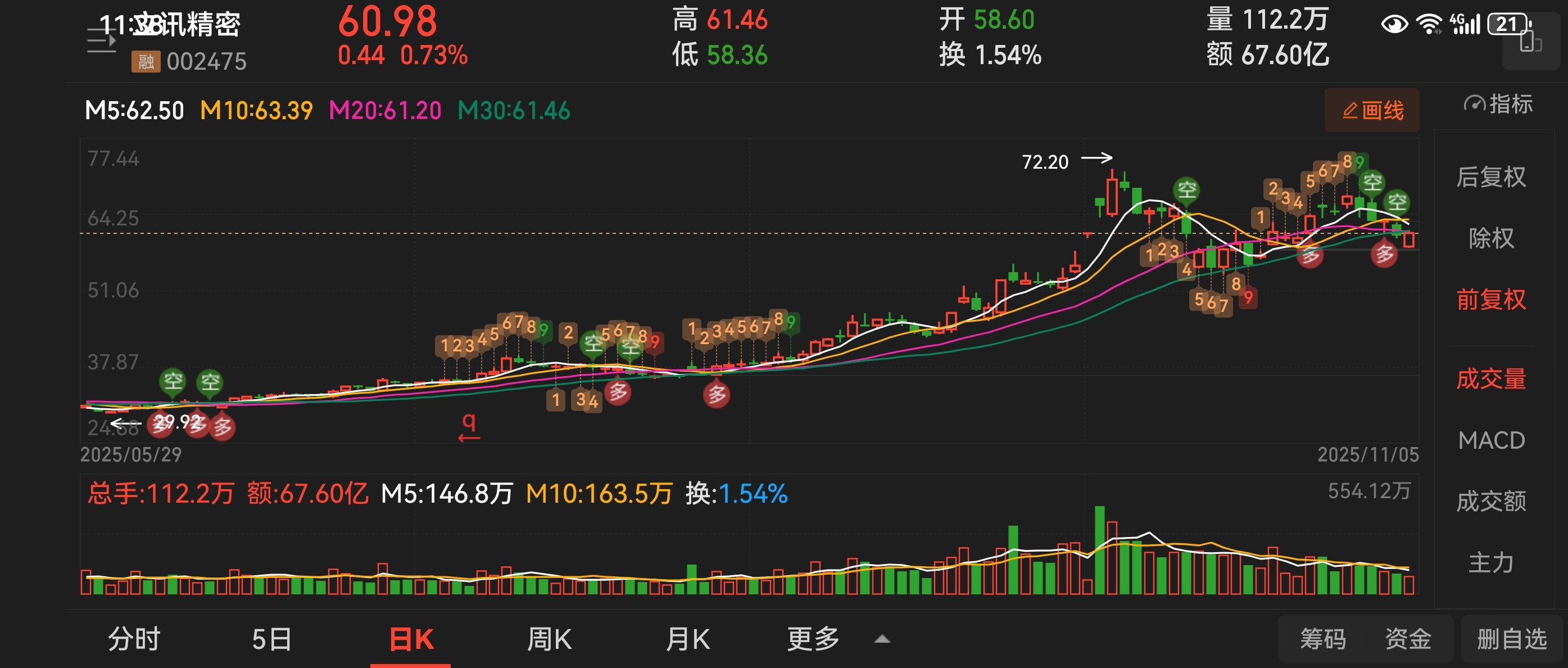Expand the 更多 period options arrow
The image size is (1568, 668).
(x=882, y=639)
